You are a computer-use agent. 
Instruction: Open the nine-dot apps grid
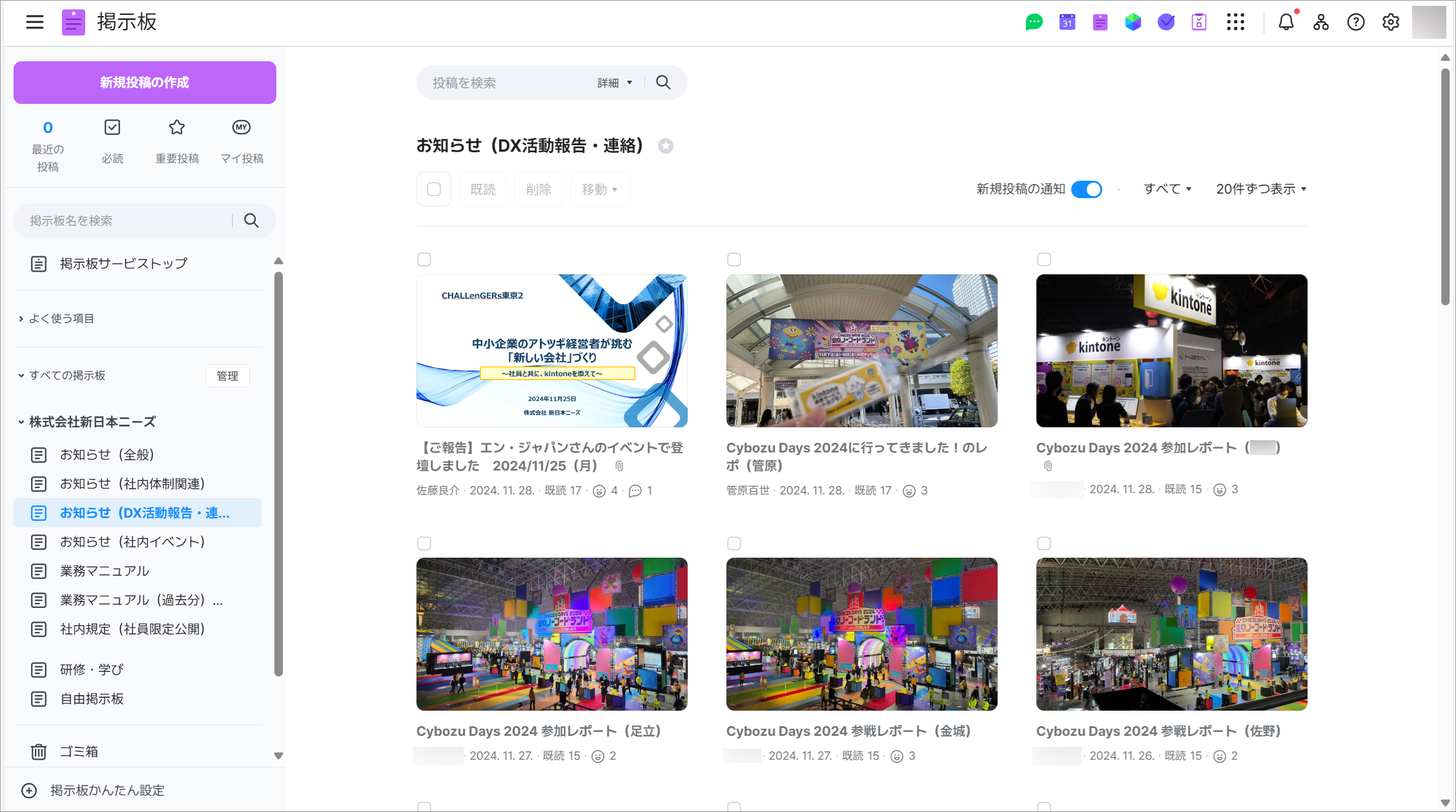[1235, 22]
